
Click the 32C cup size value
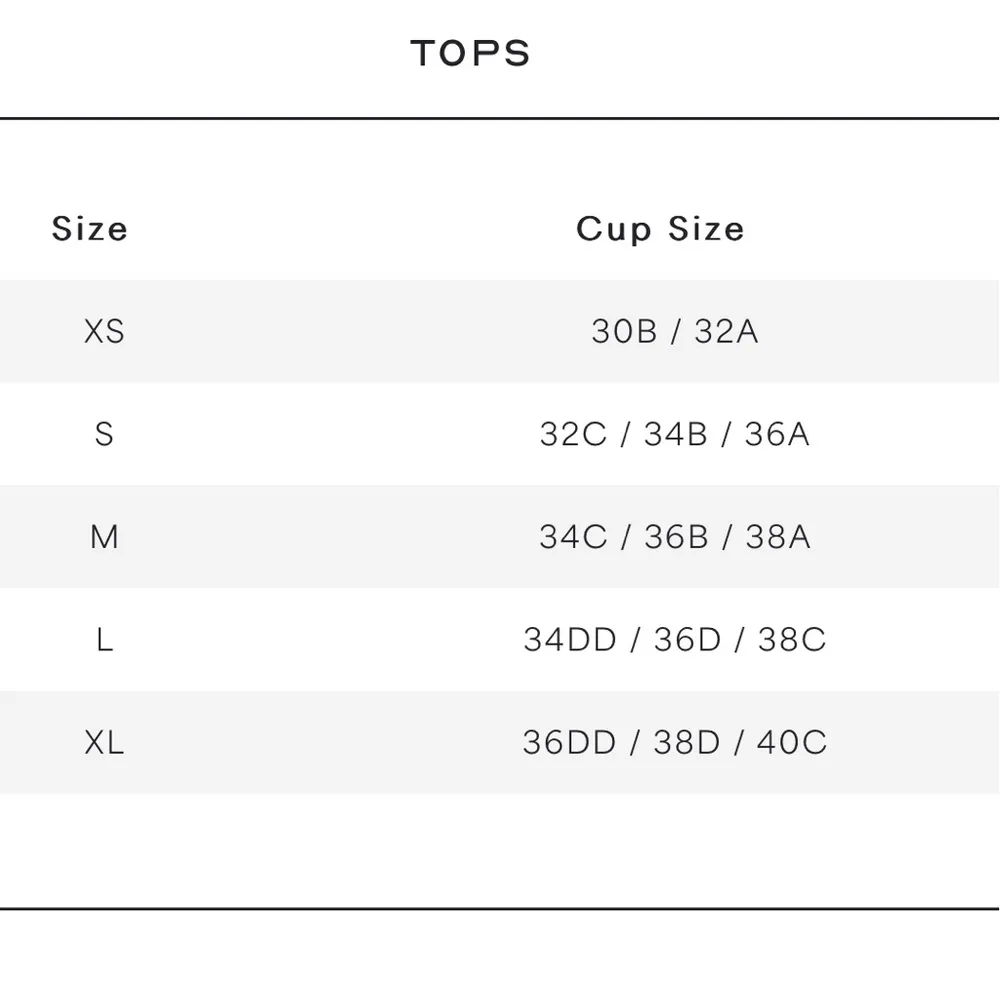[573, 434]
